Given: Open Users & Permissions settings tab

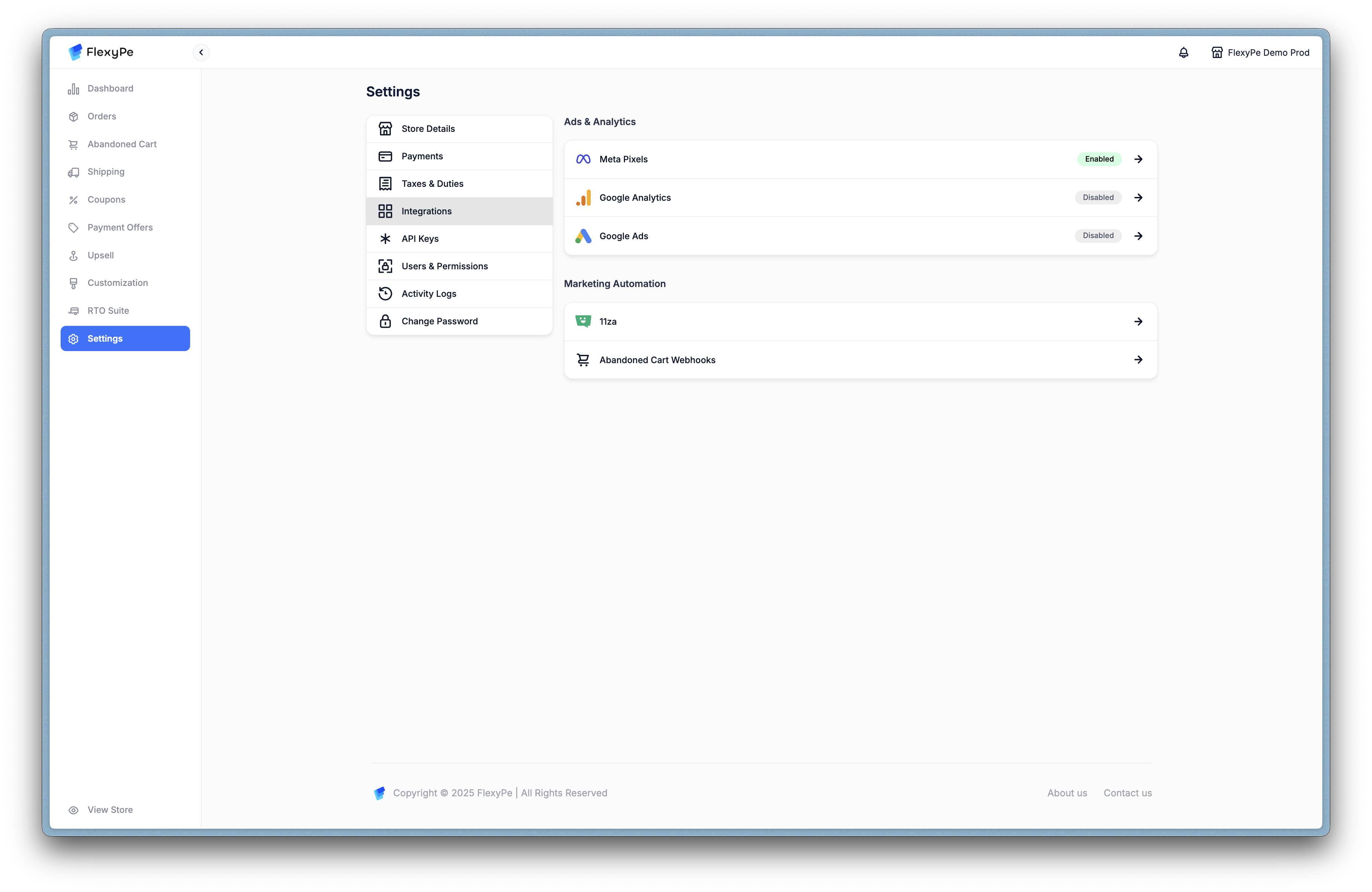Looking at the screenshot, I should [x=444, y=266].
